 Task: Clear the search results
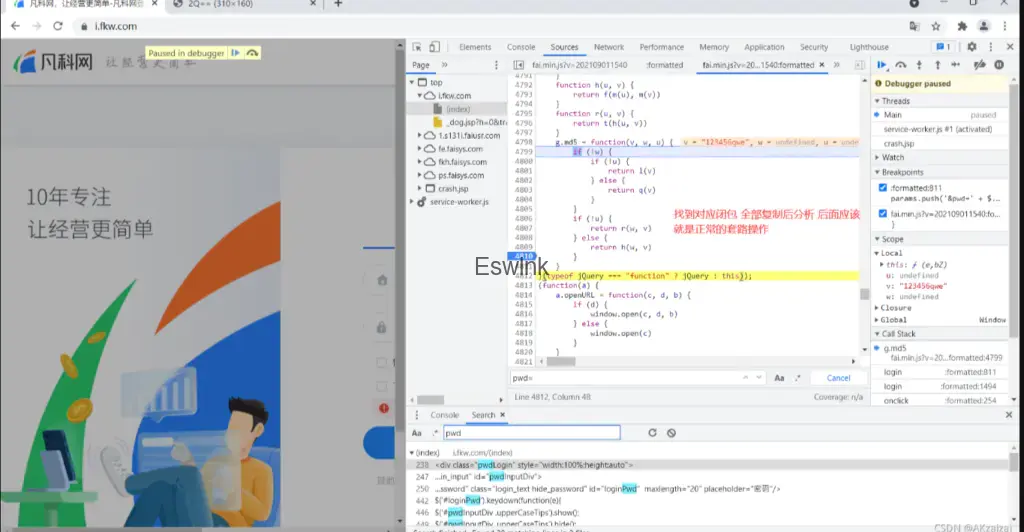(x=672, y=433)
